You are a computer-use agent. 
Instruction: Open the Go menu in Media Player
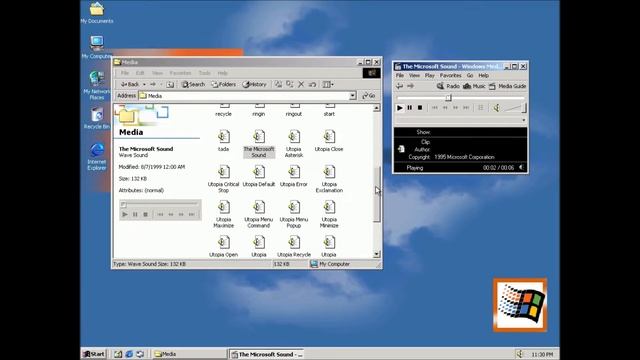click(470, 76)
